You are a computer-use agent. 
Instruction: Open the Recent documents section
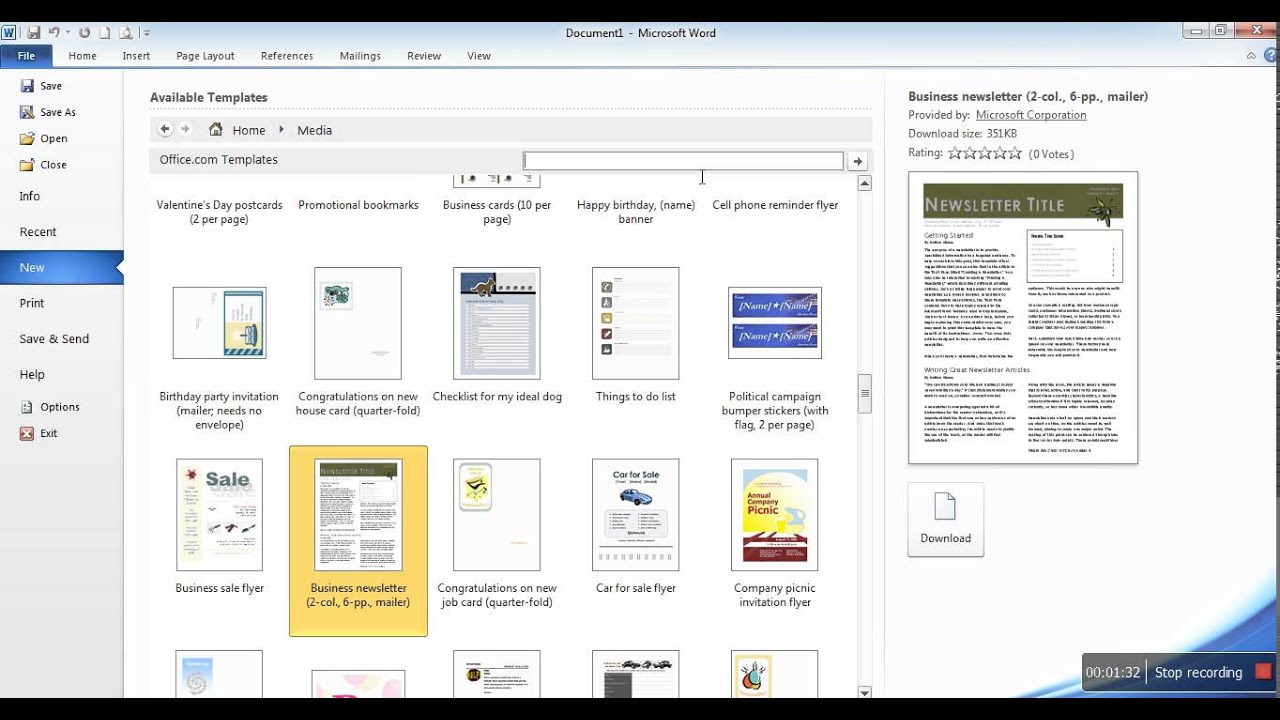coord(38,232)
